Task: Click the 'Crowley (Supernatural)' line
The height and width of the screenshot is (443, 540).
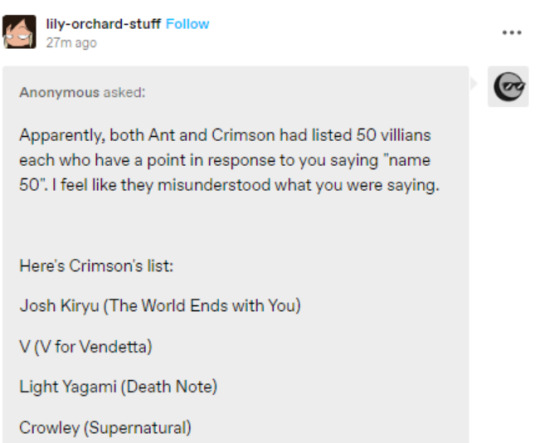Action: coord(105,428)
